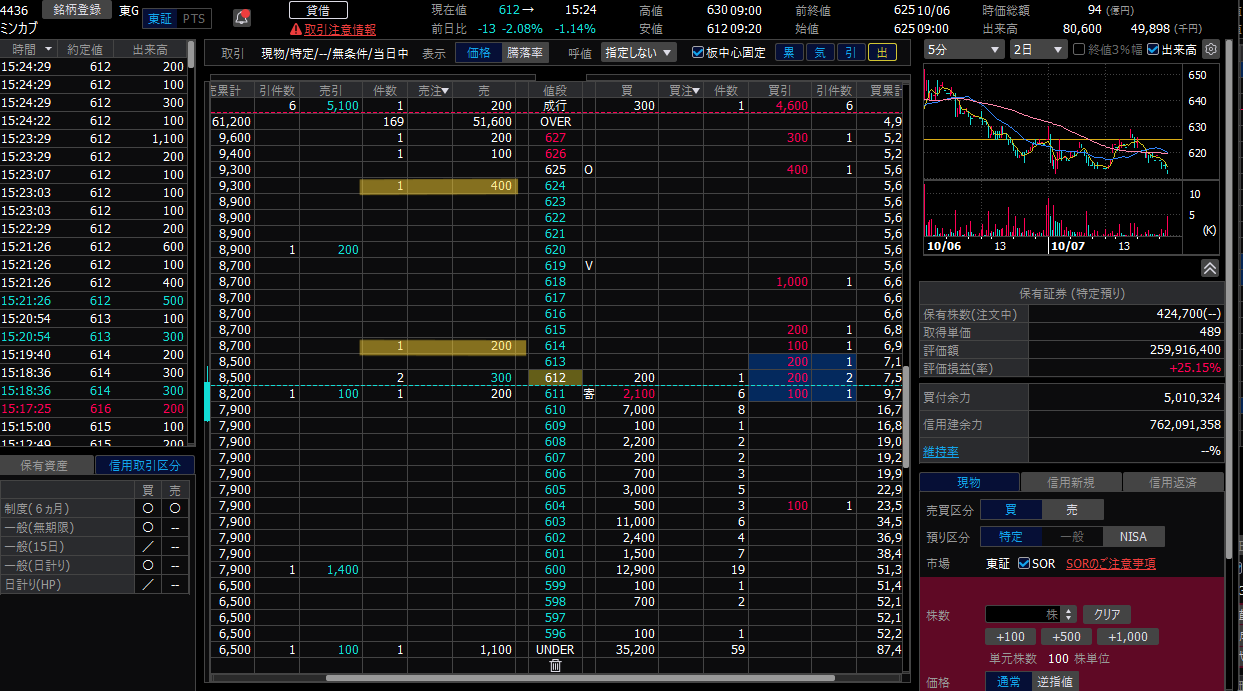Click the 株数 quantity stepper arrows
This screenshot has height=691, width=1243.
point(1069,614)
